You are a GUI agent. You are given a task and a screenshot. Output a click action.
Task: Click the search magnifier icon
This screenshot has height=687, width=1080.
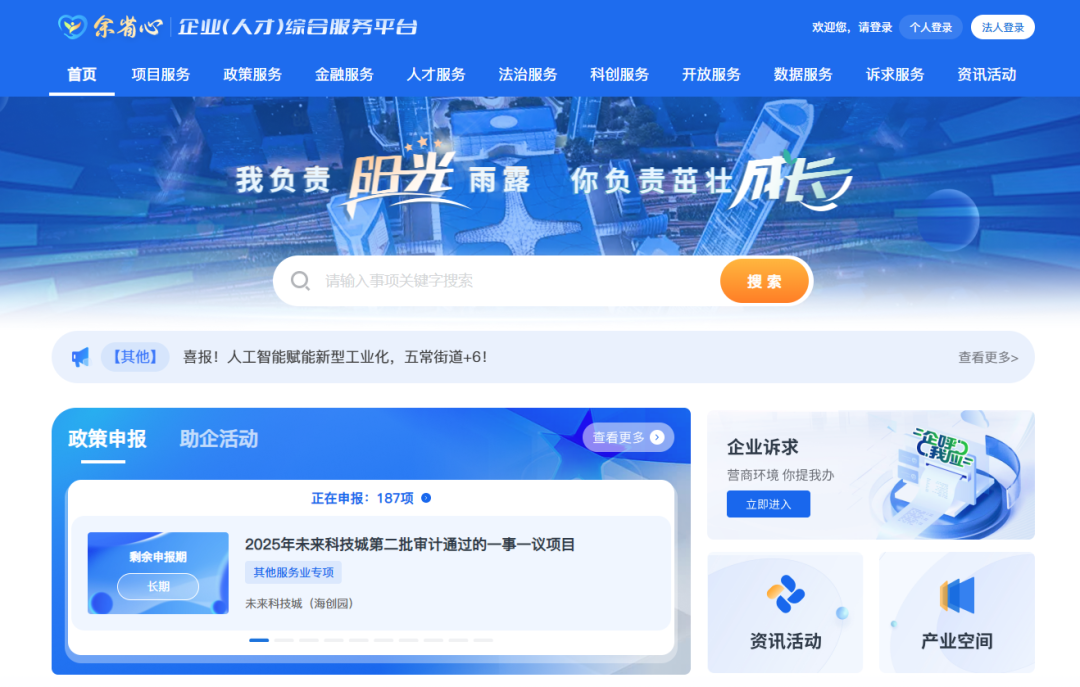300,280
